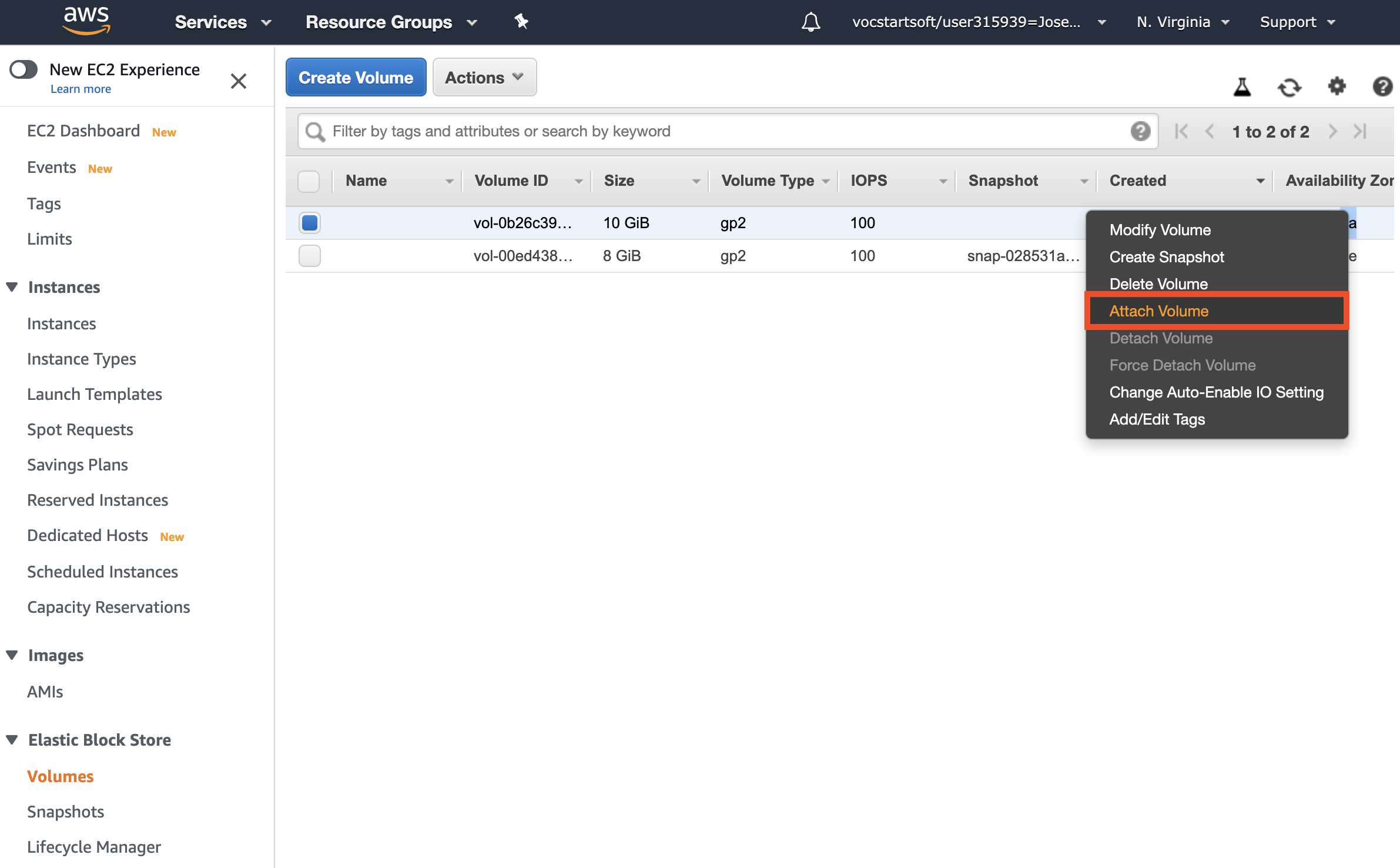Select Create Snapshot menu entry
The width and height of the screenshot is (1400, 868).
click(1166, 257)
